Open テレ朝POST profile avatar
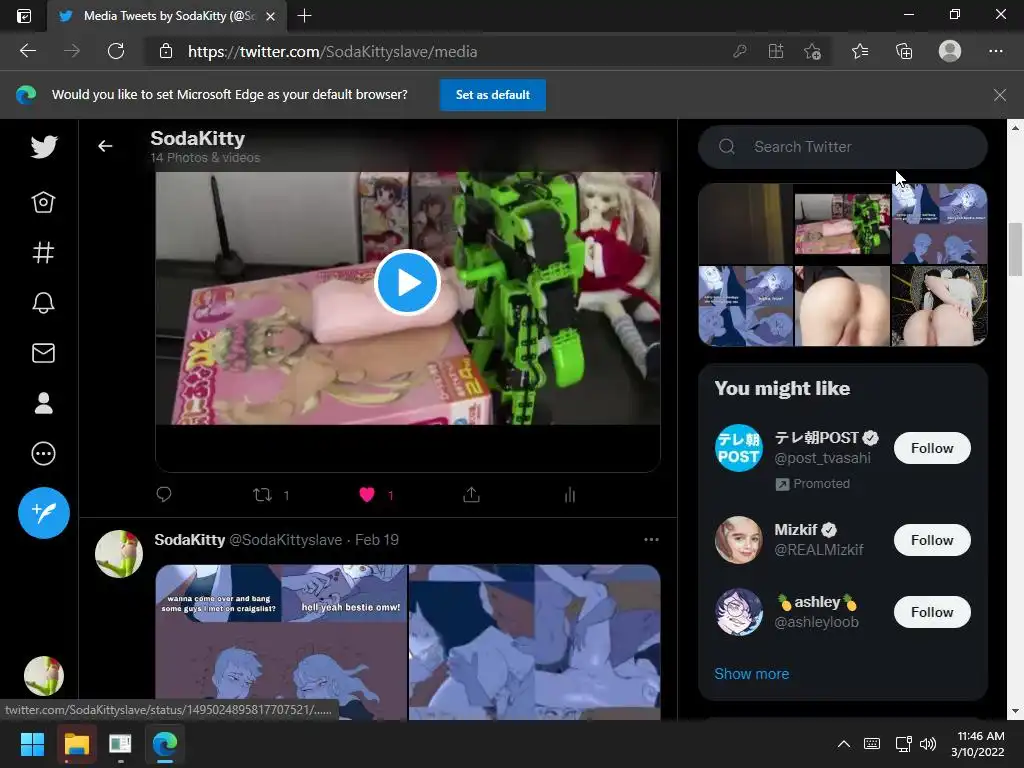 click(x=739, y=448)
